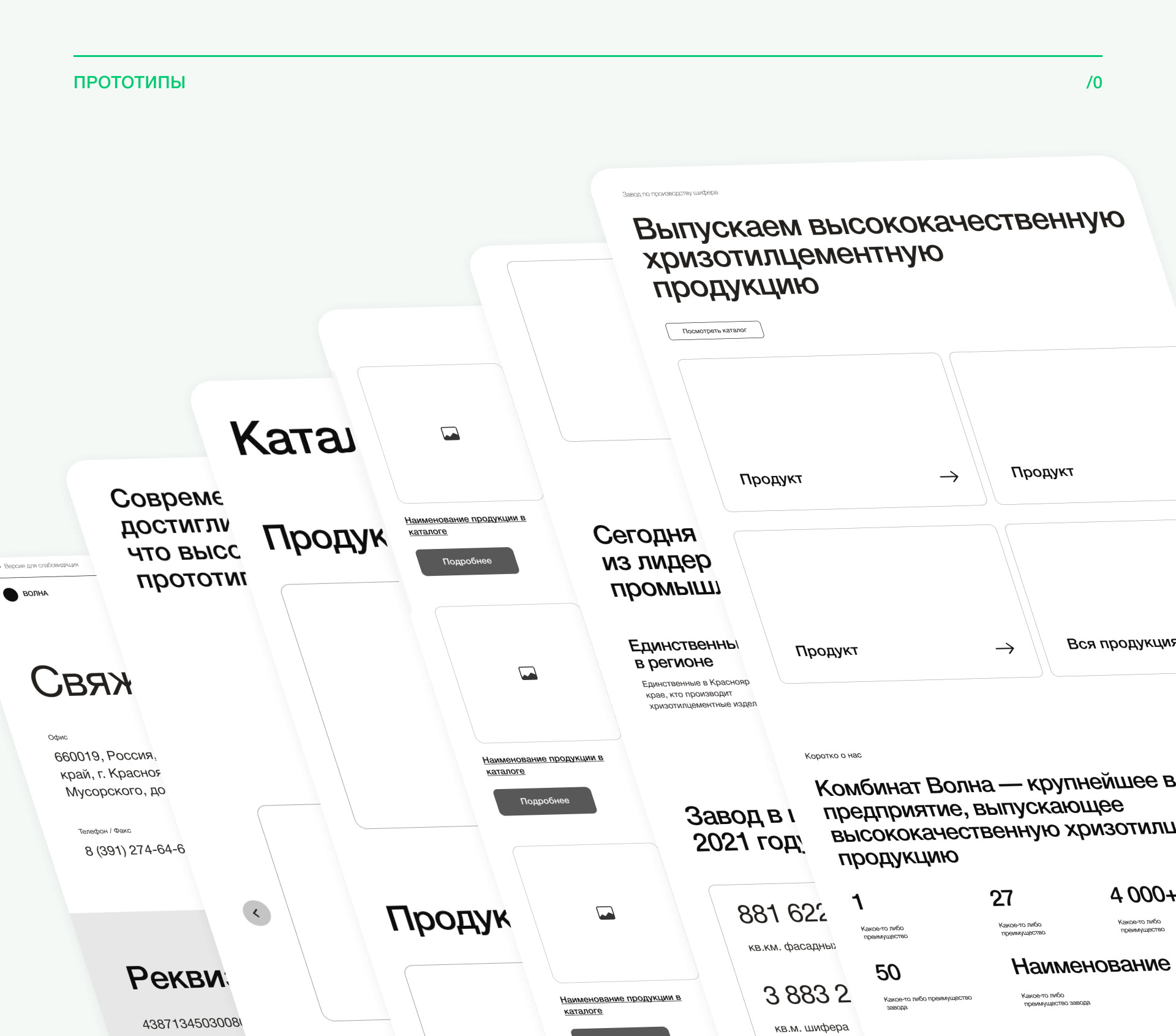Screen dimensions: 1176x1036
Task: Click the black ВОЛНА logo circle
Action: (x=11, y=594)
